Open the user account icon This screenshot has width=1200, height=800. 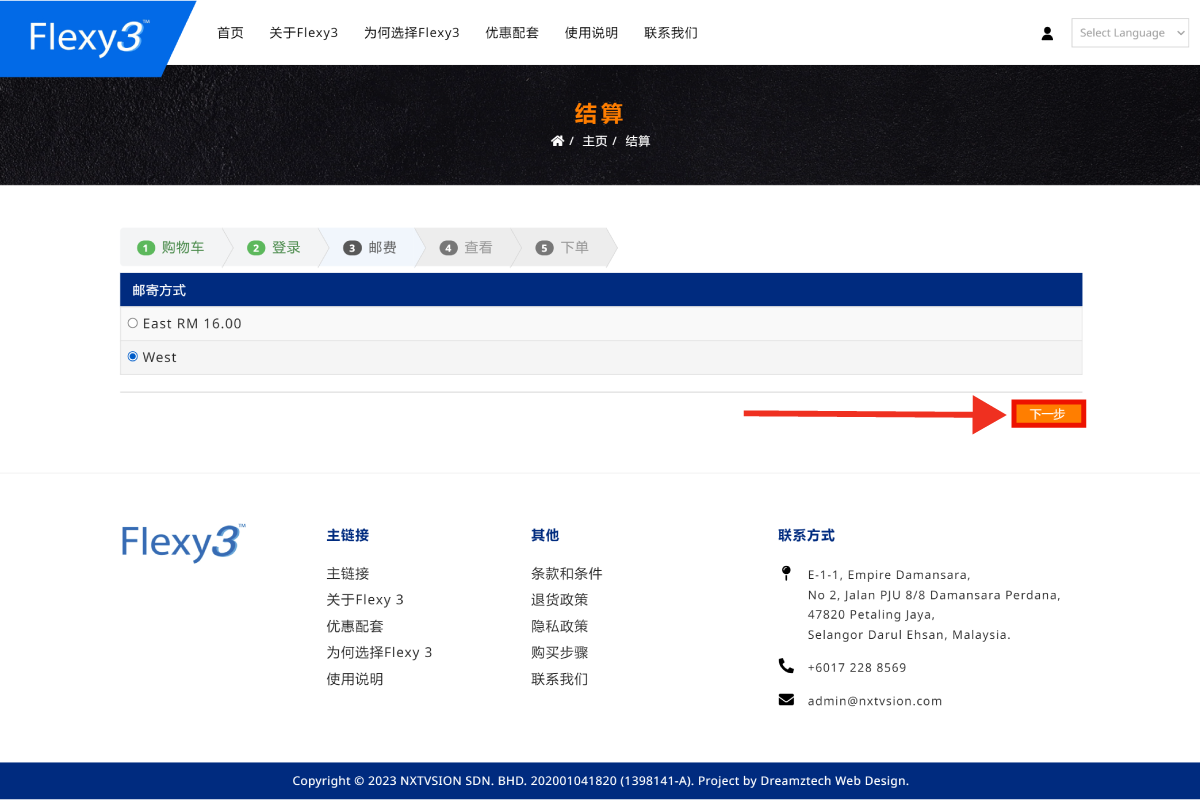[1047, 33]
